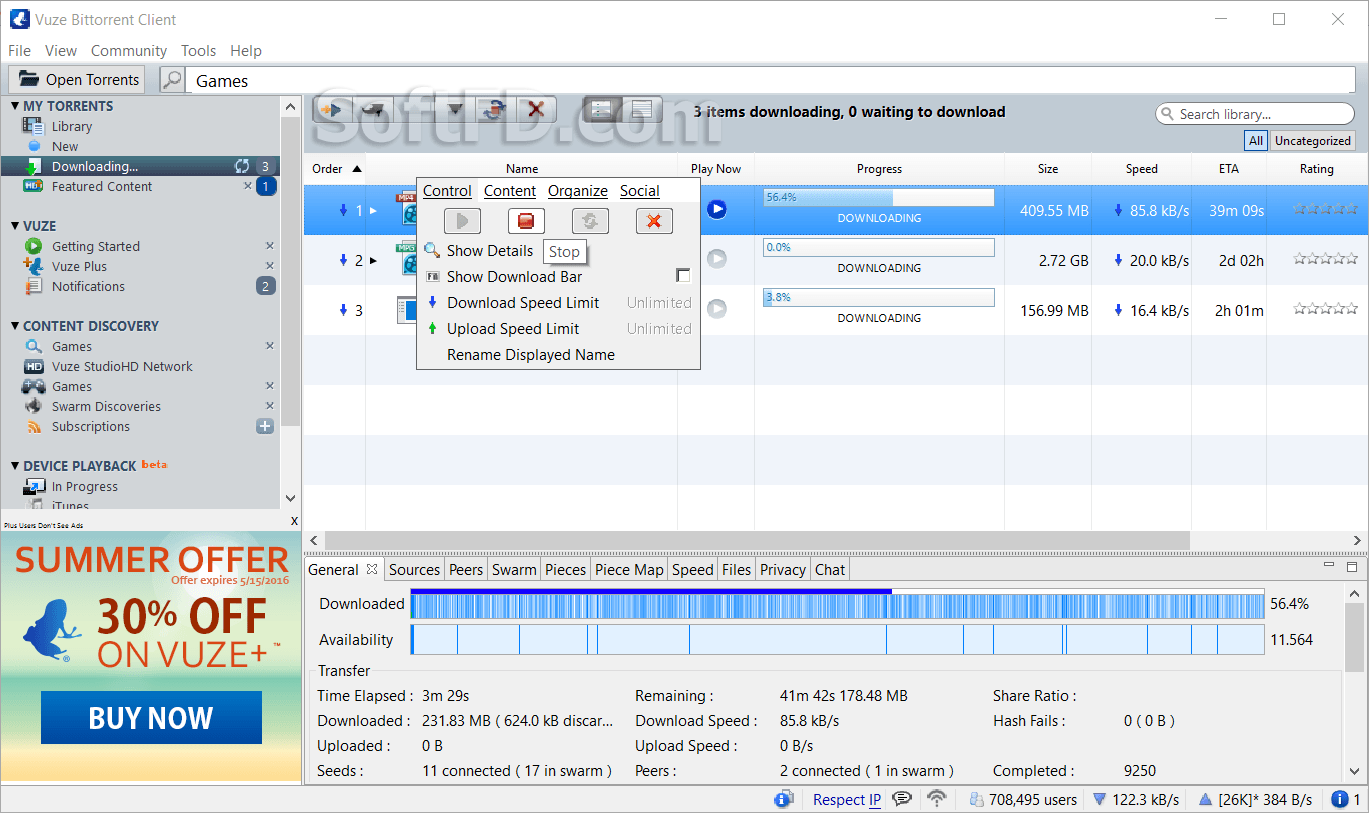Switch to the simple list view mode
The image size is (1369, 813).
pos(642,110)
